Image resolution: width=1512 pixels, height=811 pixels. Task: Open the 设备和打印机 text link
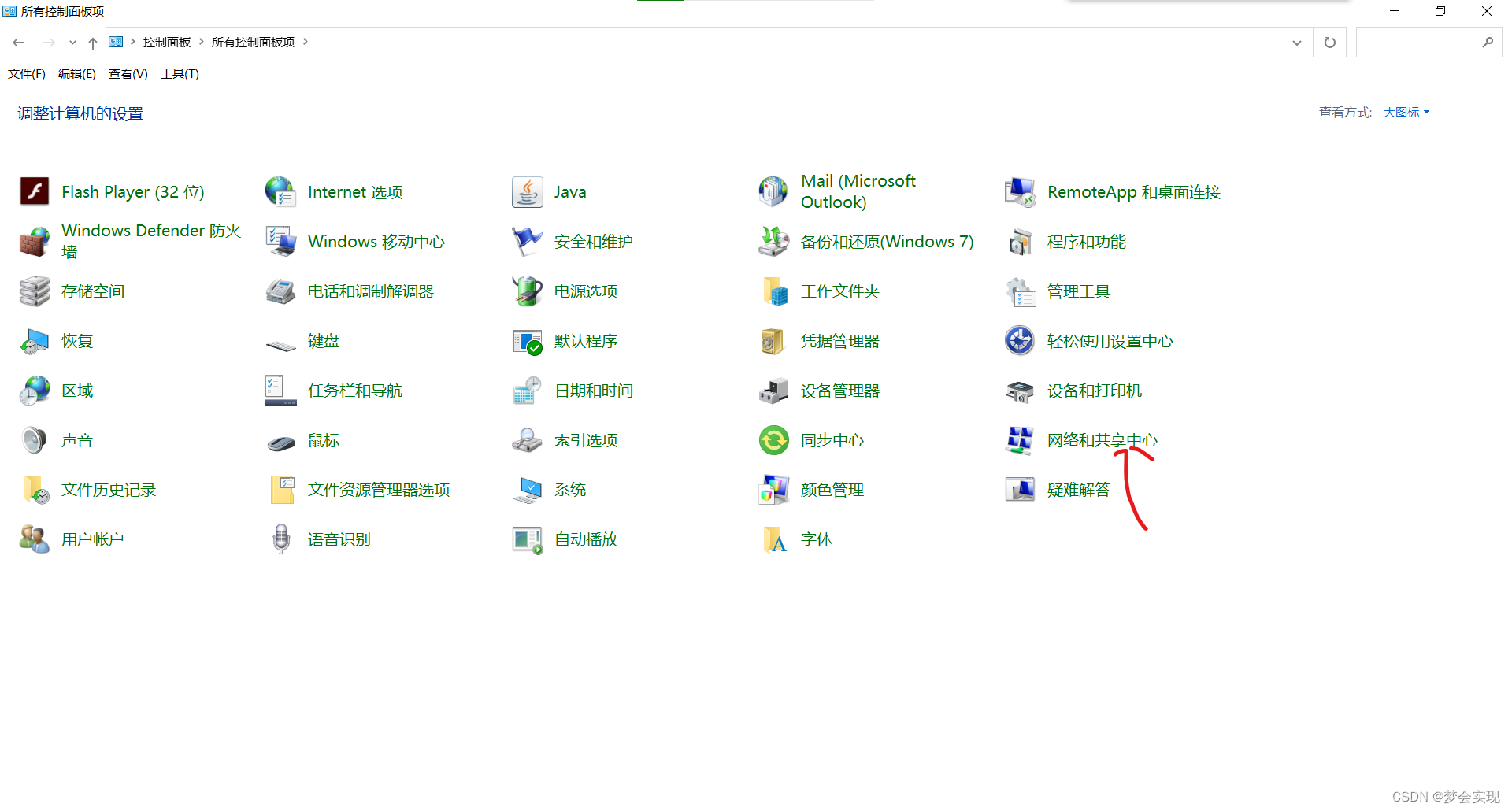click(1095, 391)
